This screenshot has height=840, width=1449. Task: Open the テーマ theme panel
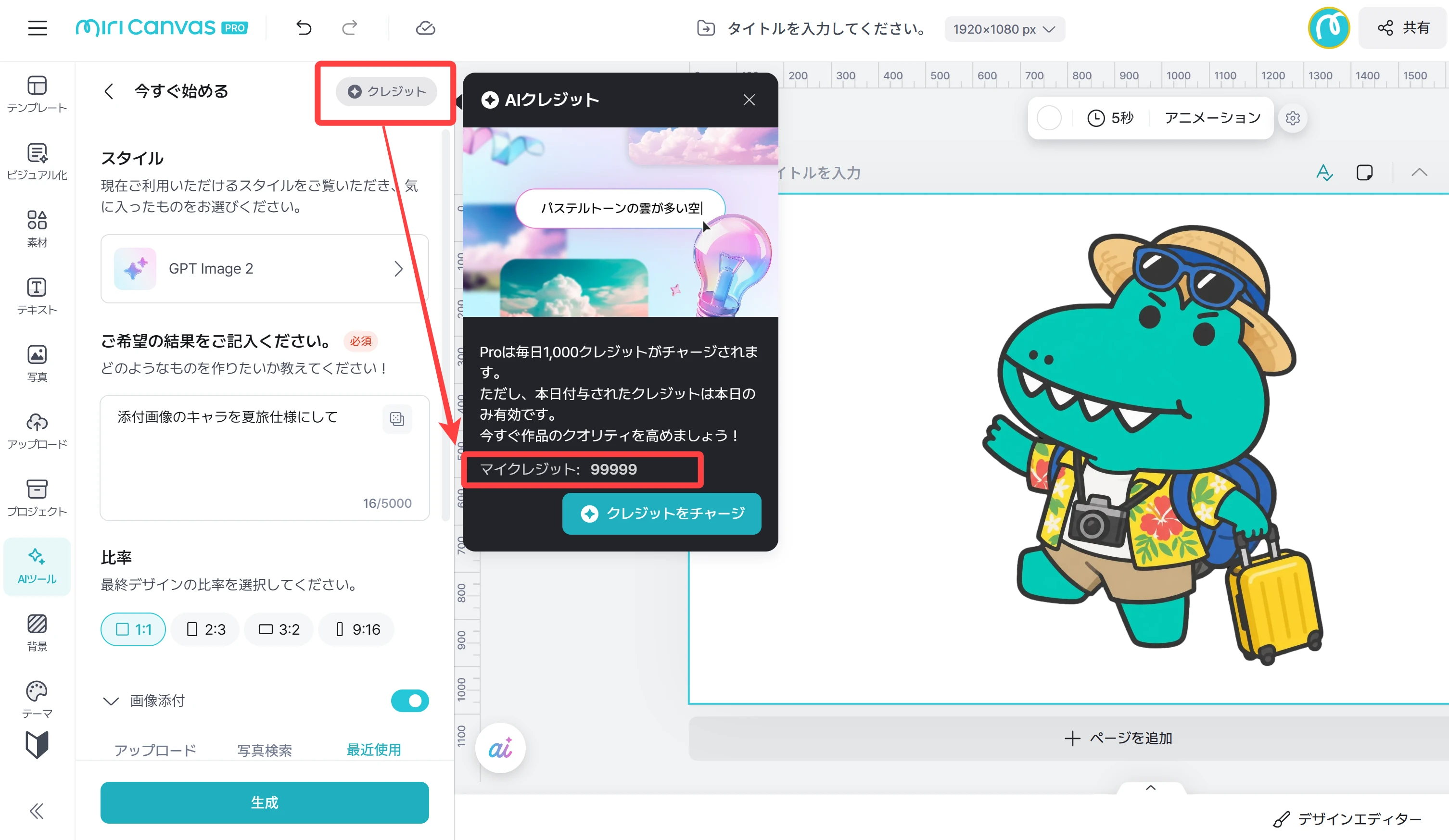click(38, 699)
